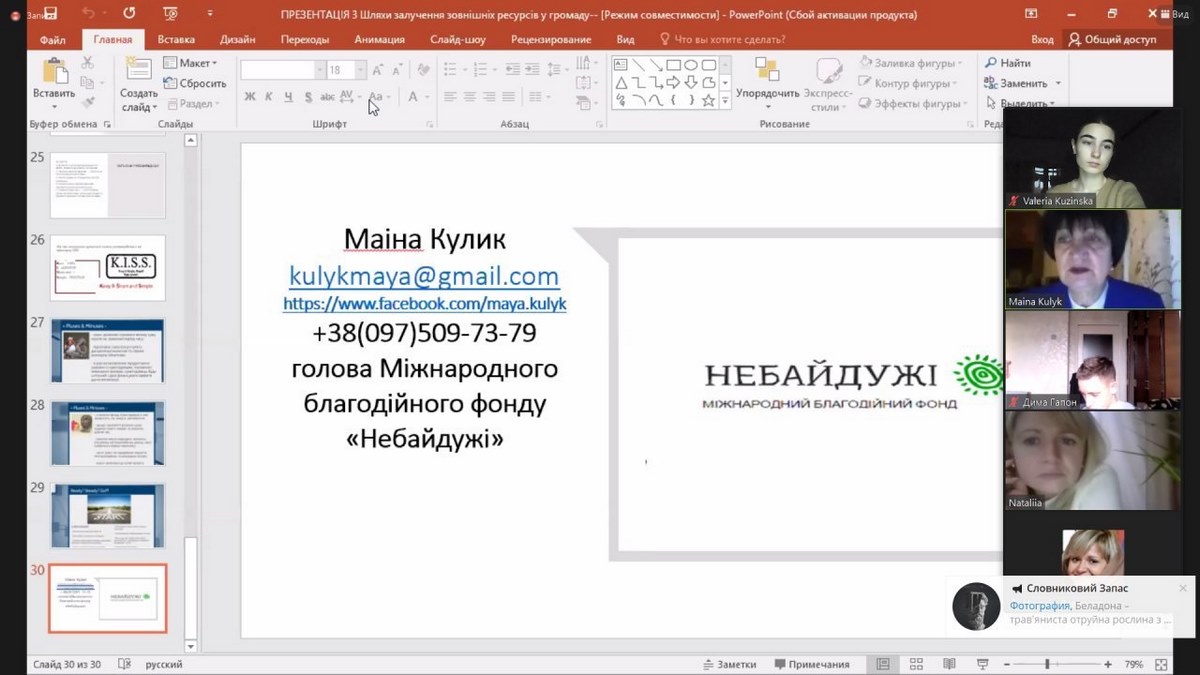Click the Paste (Вставить) clipboard icon
Screen dimensions: 1200x675
coord(53,73)
